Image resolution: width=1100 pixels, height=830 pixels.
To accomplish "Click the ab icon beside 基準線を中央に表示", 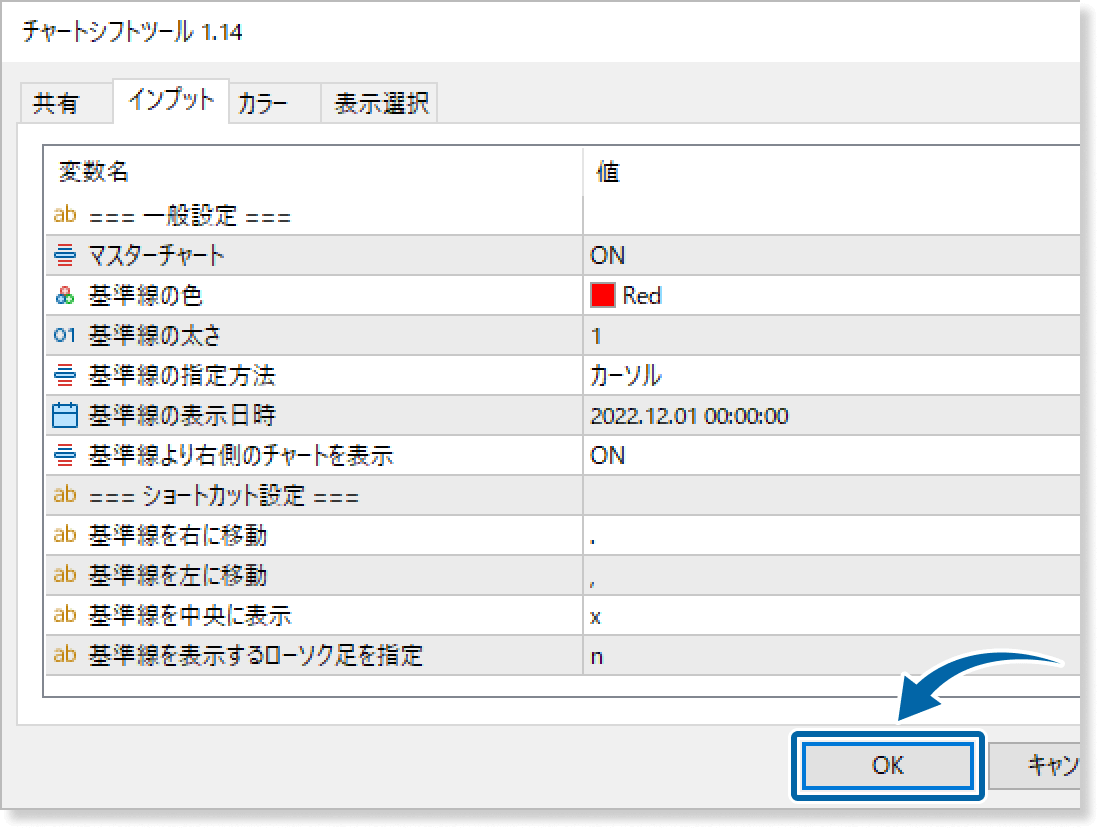I will point(65,615).
